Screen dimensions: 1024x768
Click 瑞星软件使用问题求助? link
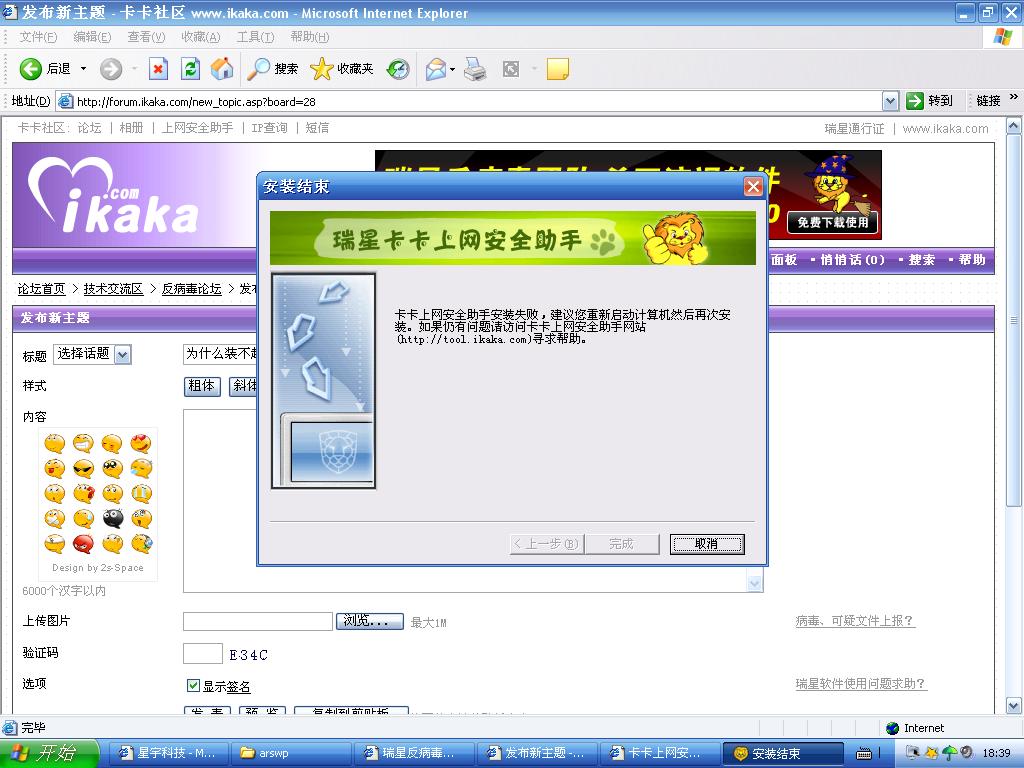click(x=861, y=683)
